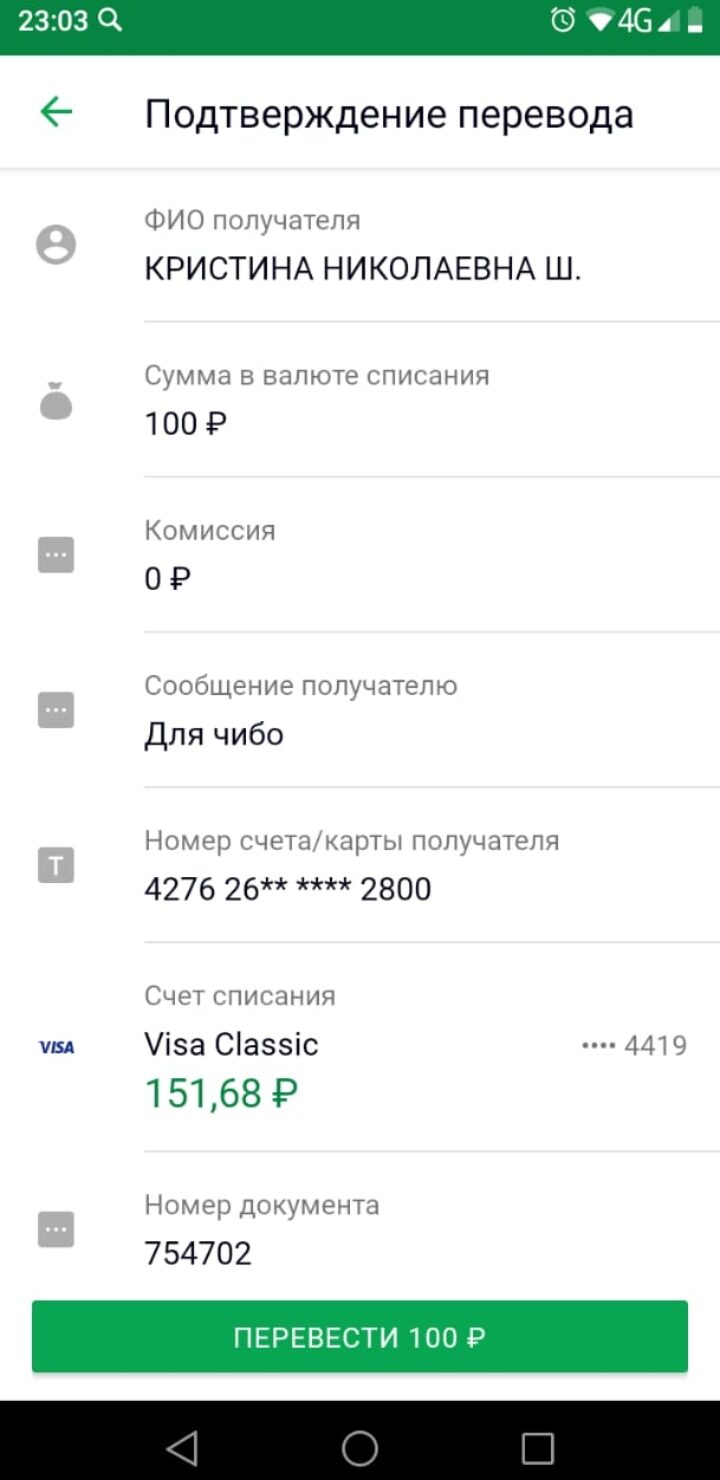720x1480 pixels.
Task: Select recipient name КРИСТИНА НИКОЛАЕВНА Ш.
Action: [363, 269]
